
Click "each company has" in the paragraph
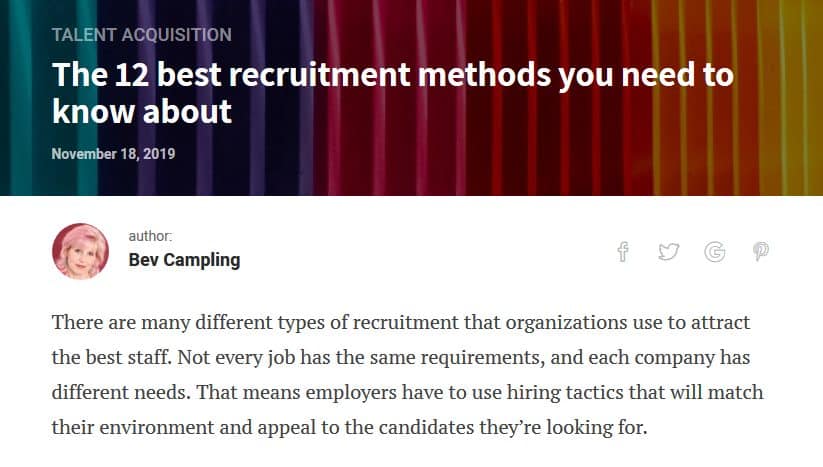(672, 358)
